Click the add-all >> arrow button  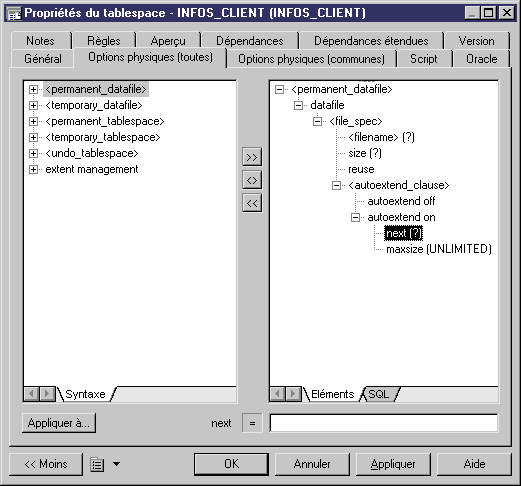252,157
